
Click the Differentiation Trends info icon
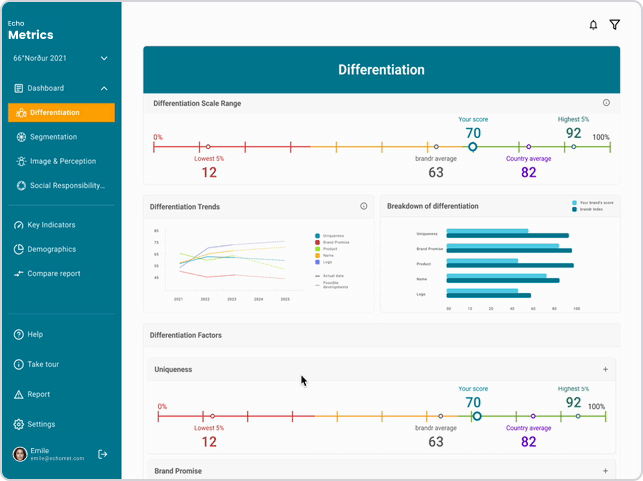click(363, 207)
